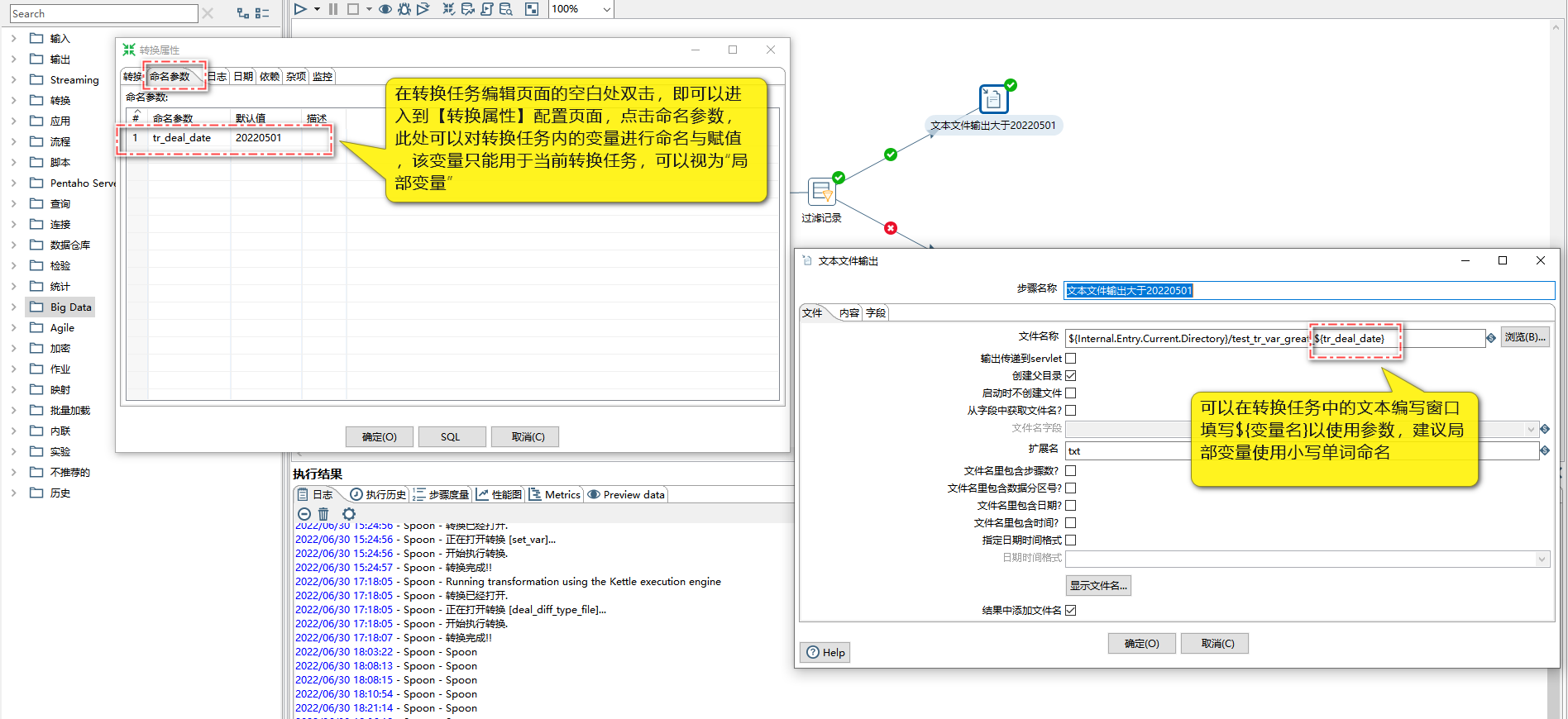1568x719 pixels.
Task: Open the stop options dropdown arrow
Action: click(x=369, y=9)
